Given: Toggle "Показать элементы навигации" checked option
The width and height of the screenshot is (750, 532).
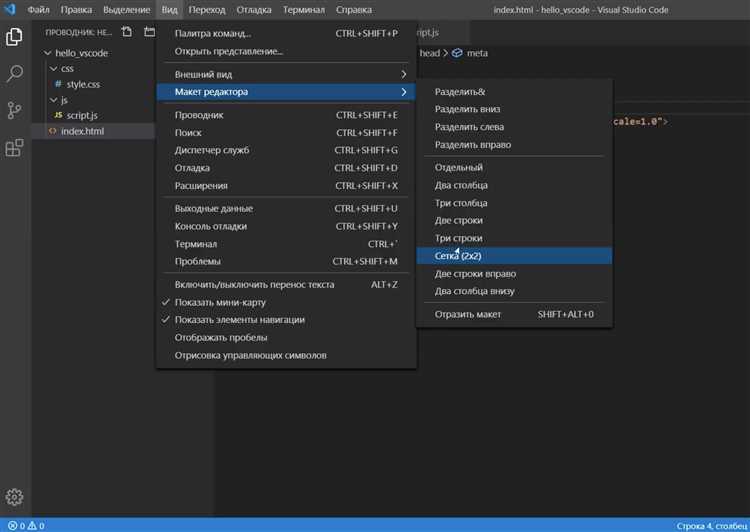Looking at the screenshot, I should click(239, 320).
